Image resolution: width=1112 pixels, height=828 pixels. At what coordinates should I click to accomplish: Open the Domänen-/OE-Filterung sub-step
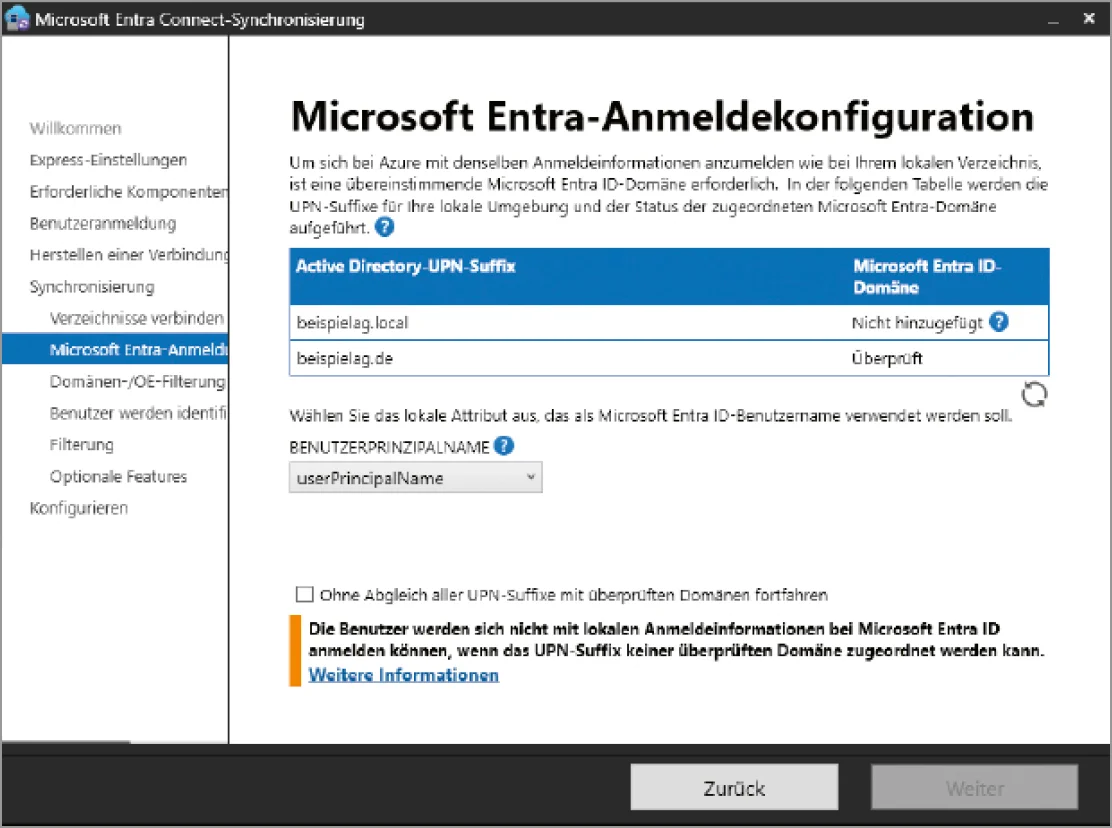(x=138, y=381)
